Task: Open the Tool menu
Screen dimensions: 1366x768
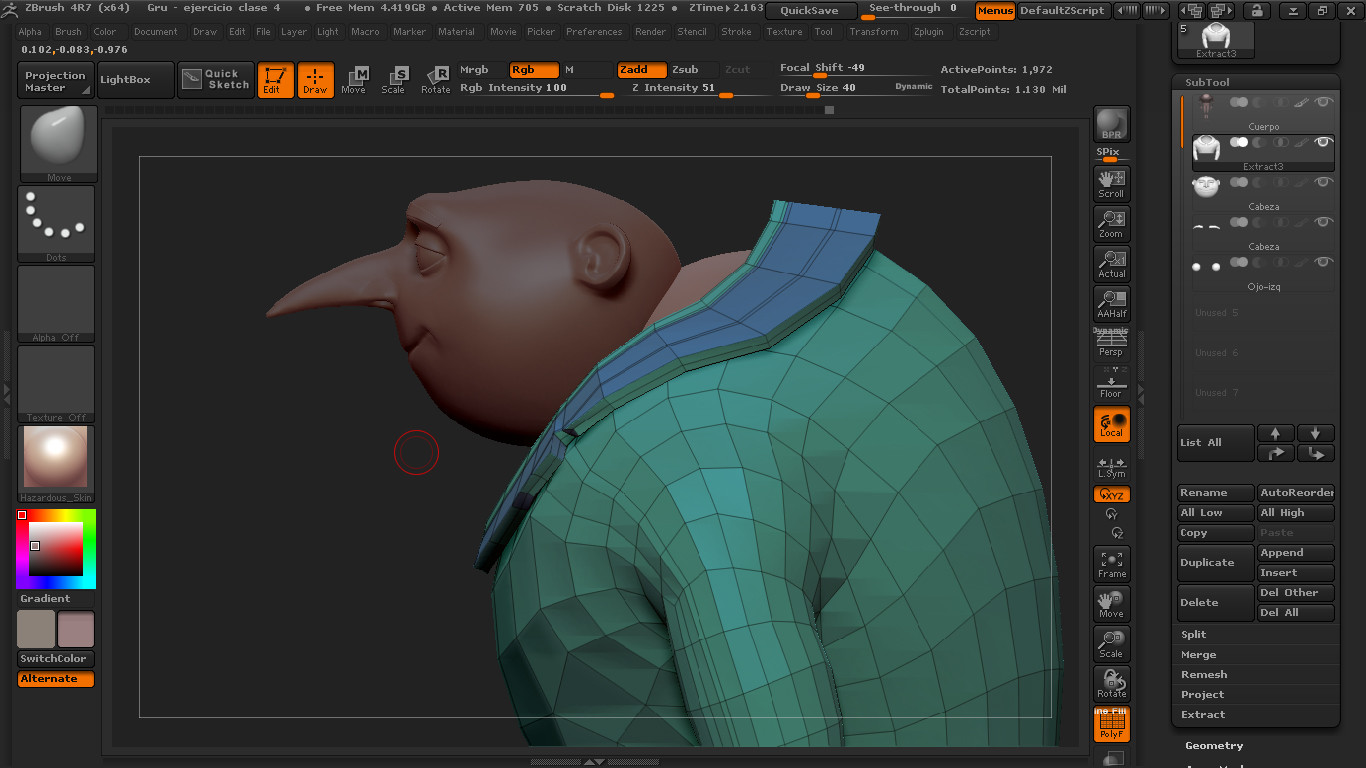Action: click(823, 31)
